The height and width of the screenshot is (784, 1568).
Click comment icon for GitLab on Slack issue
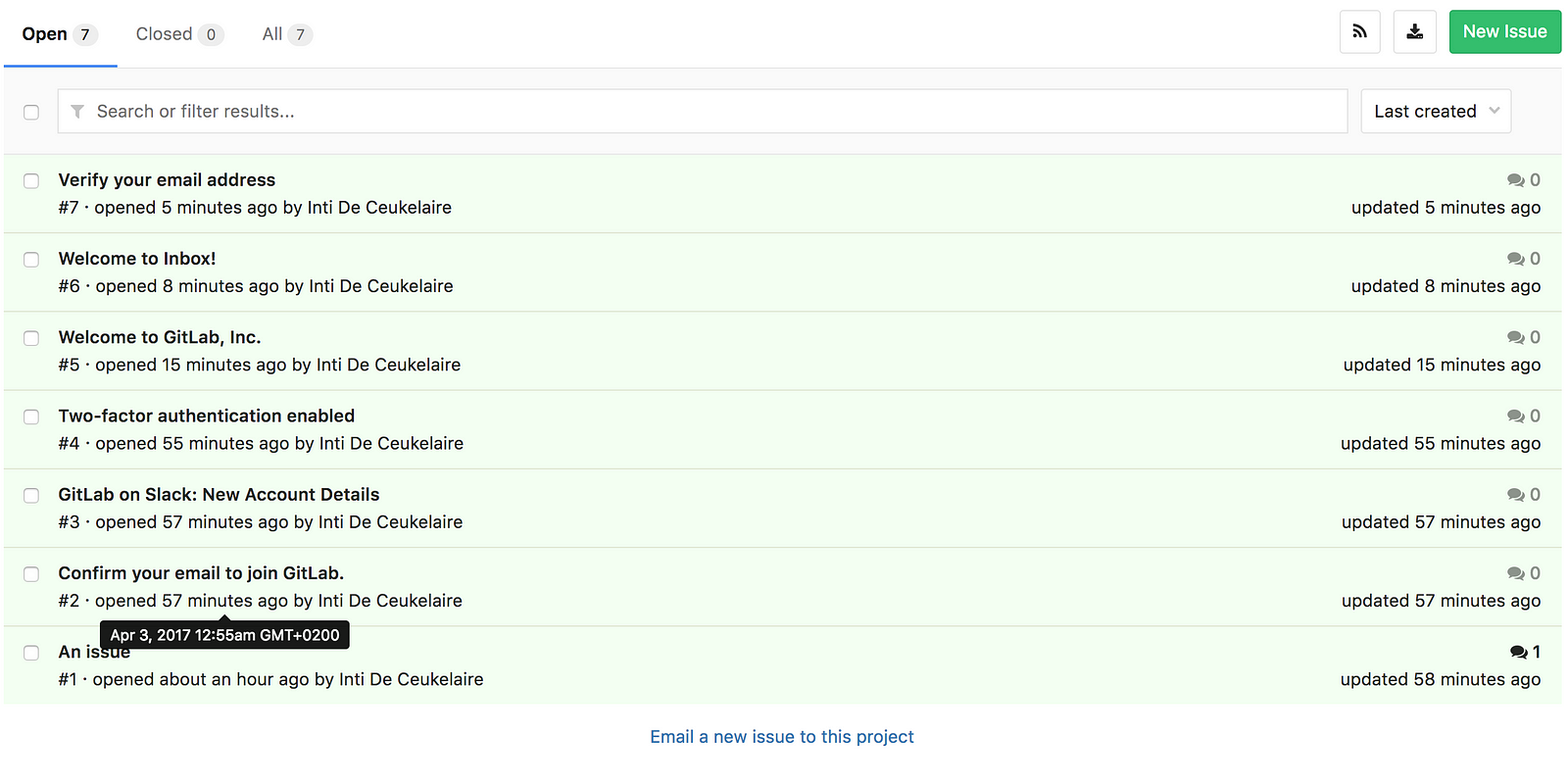(1515, 495)
